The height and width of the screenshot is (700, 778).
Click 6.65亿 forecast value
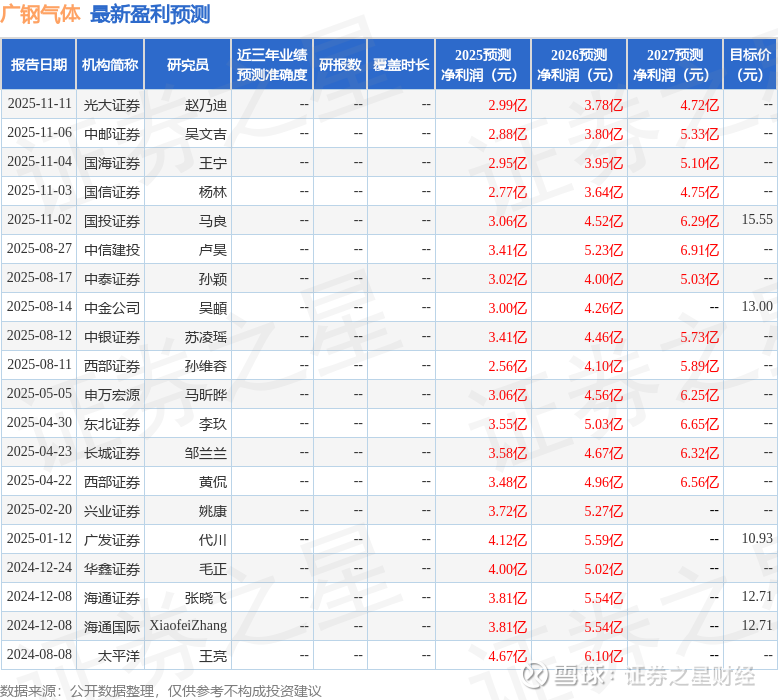(699, 424)
